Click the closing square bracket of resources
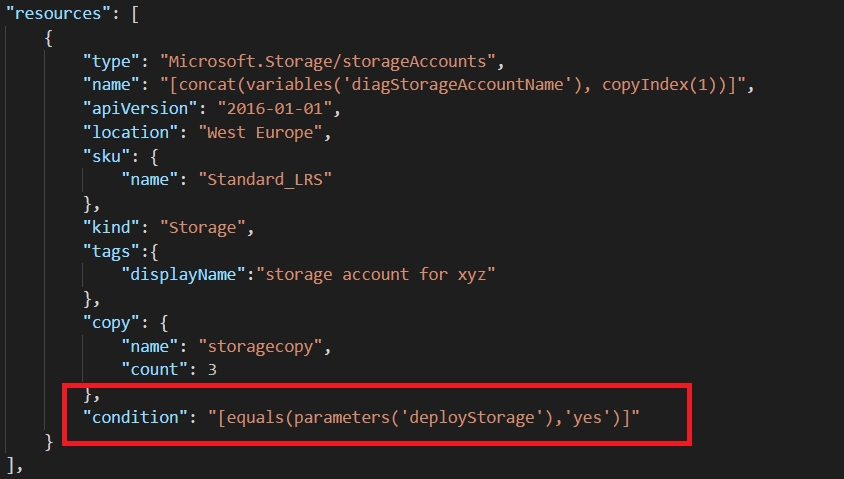 [x=12, y=464]
